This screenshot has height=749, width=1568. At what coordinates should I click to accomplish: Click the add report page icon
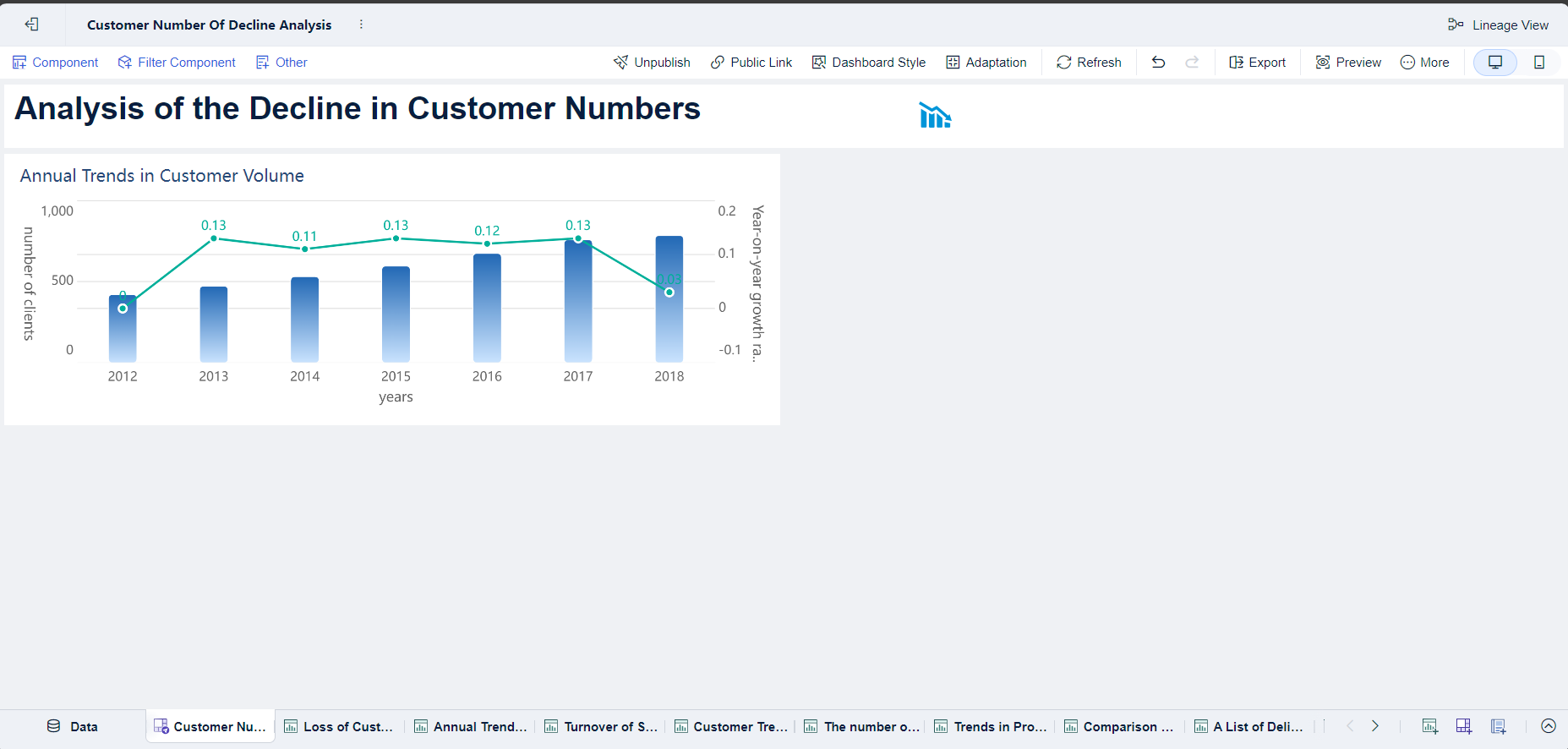1499,726
